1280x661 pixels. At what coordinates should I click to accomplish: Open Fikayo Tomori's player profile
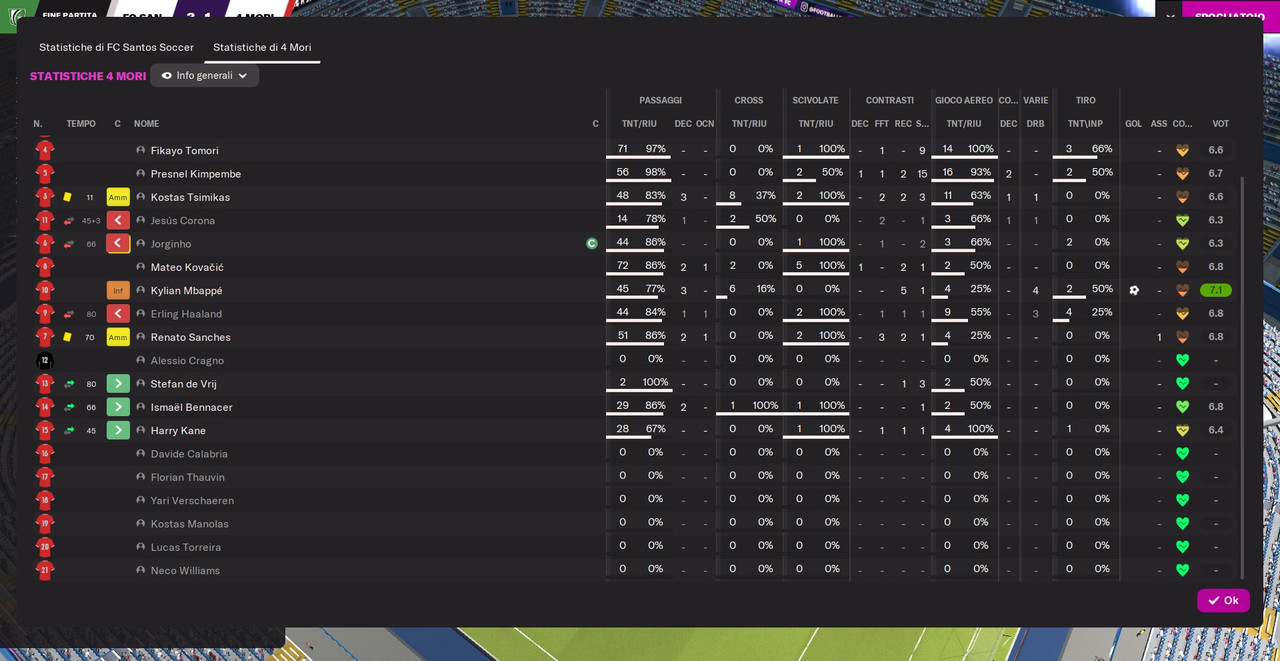click(x=184, y=151)
